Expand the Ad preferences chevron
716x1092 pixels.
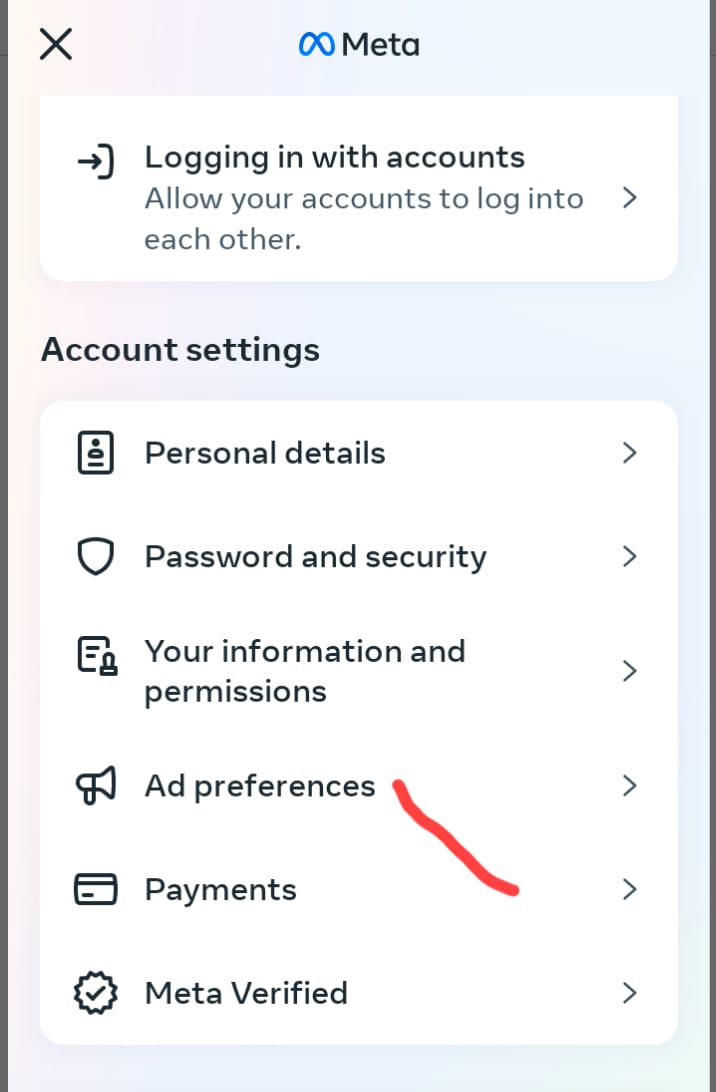click(630, 785)
